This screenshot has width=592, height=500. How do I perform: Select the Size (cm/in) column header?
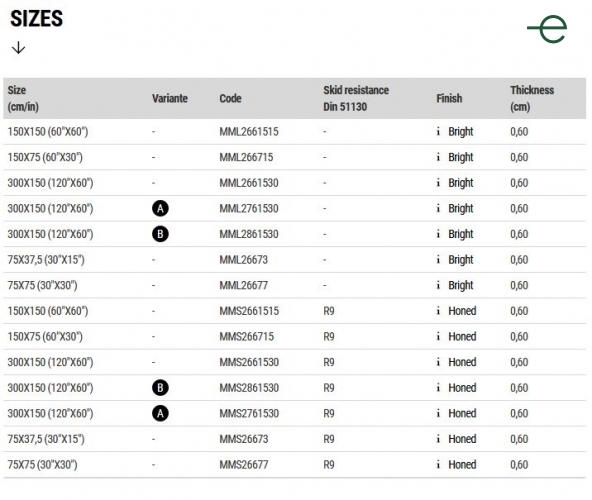click(x=23, y=98)
